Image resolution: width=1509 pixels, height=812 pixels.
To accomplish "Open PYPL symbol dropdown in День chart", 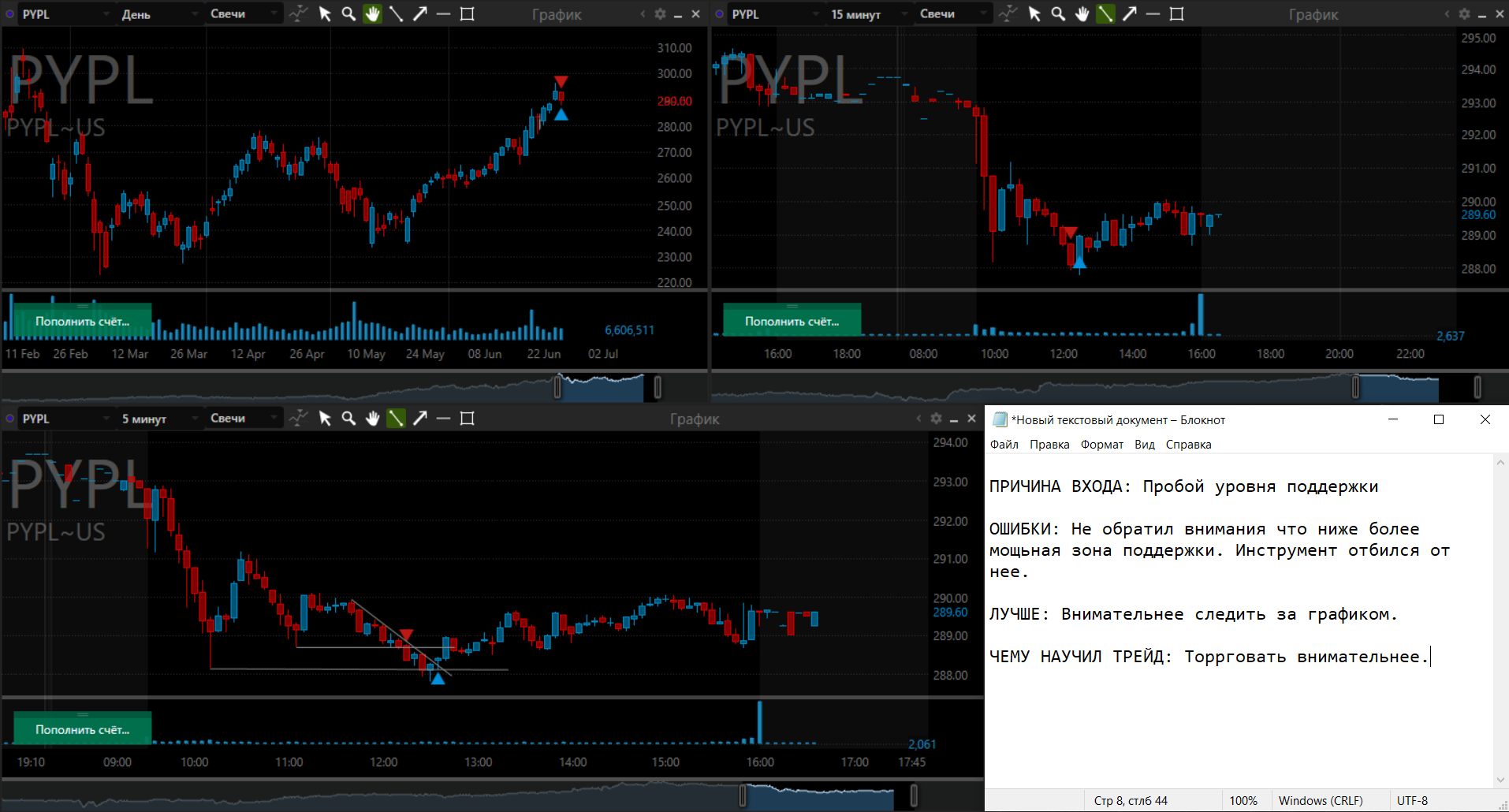I will [x=66, y=13].
